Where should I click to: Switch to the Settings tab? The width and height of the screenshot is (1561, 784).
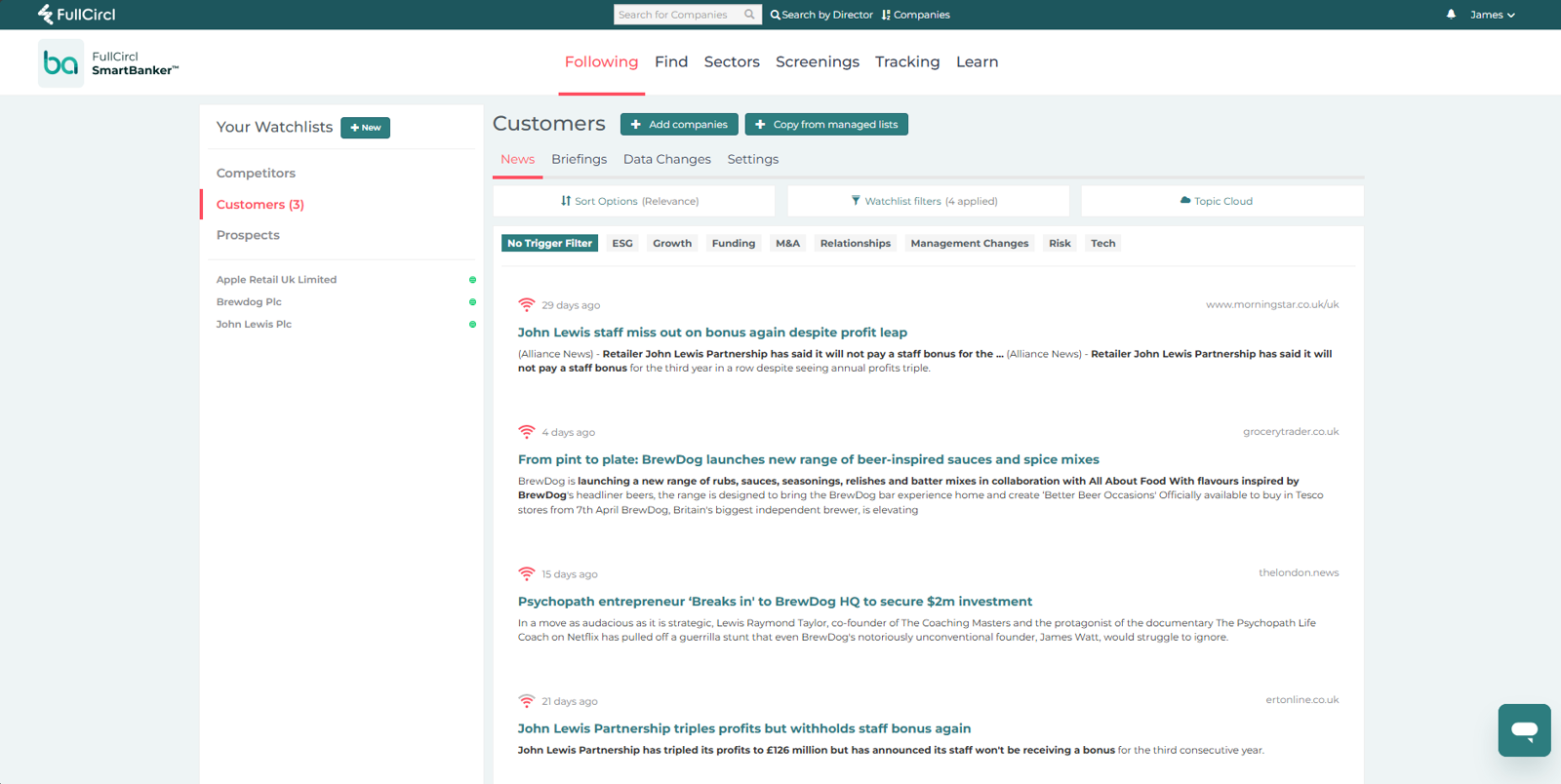click(753, 160)
